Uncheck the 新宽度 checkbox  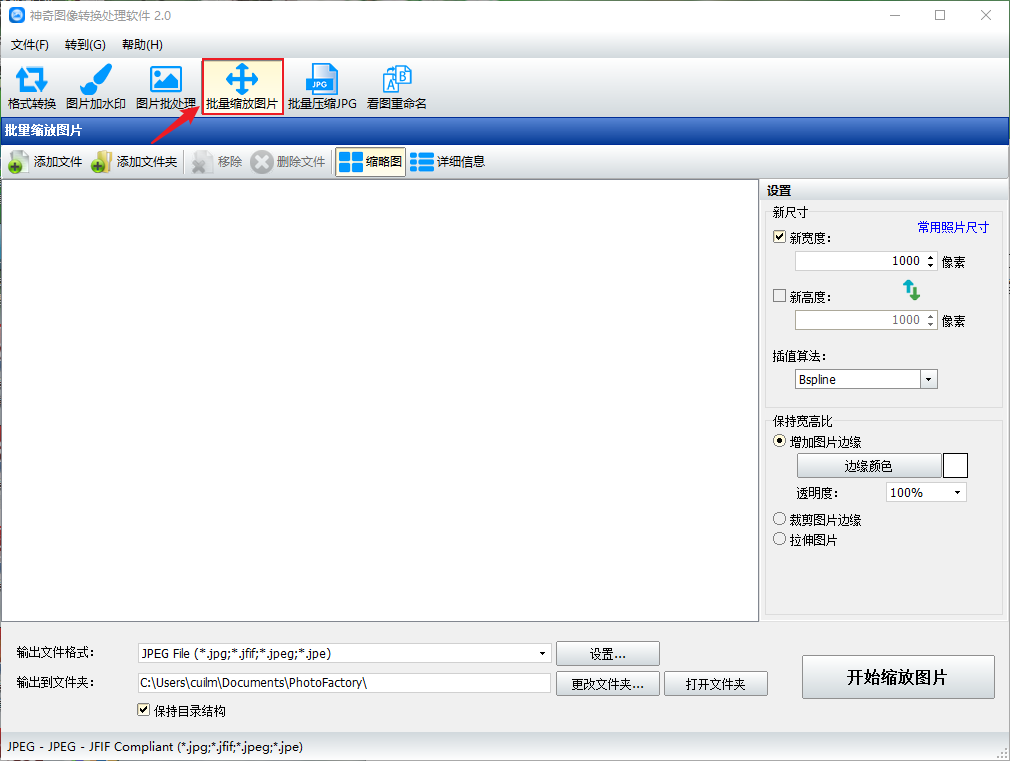pos(780,238)
